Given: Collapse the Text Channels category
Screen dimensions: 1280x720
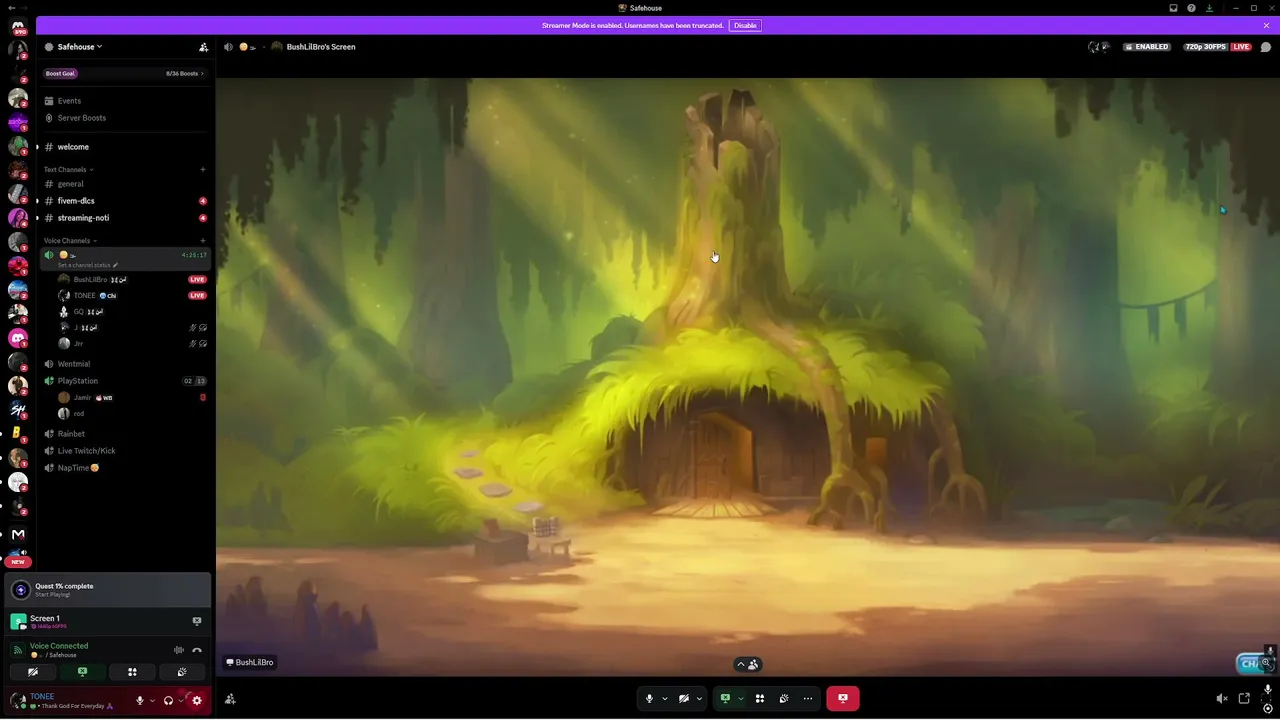Looking at the screenshot, I should pyautogui.click(x=68, y=170).
